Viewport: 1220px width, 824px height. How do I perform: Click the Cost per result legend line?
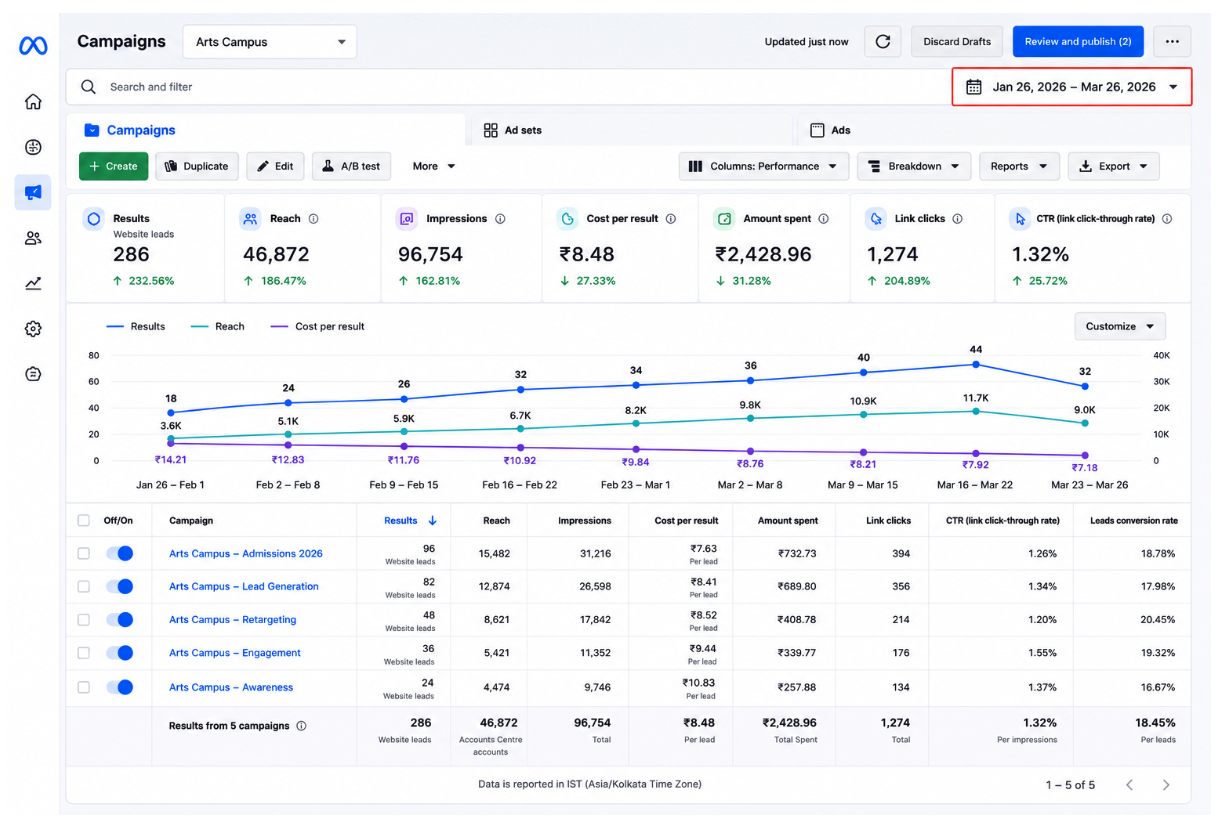click(x=278, y=326)
